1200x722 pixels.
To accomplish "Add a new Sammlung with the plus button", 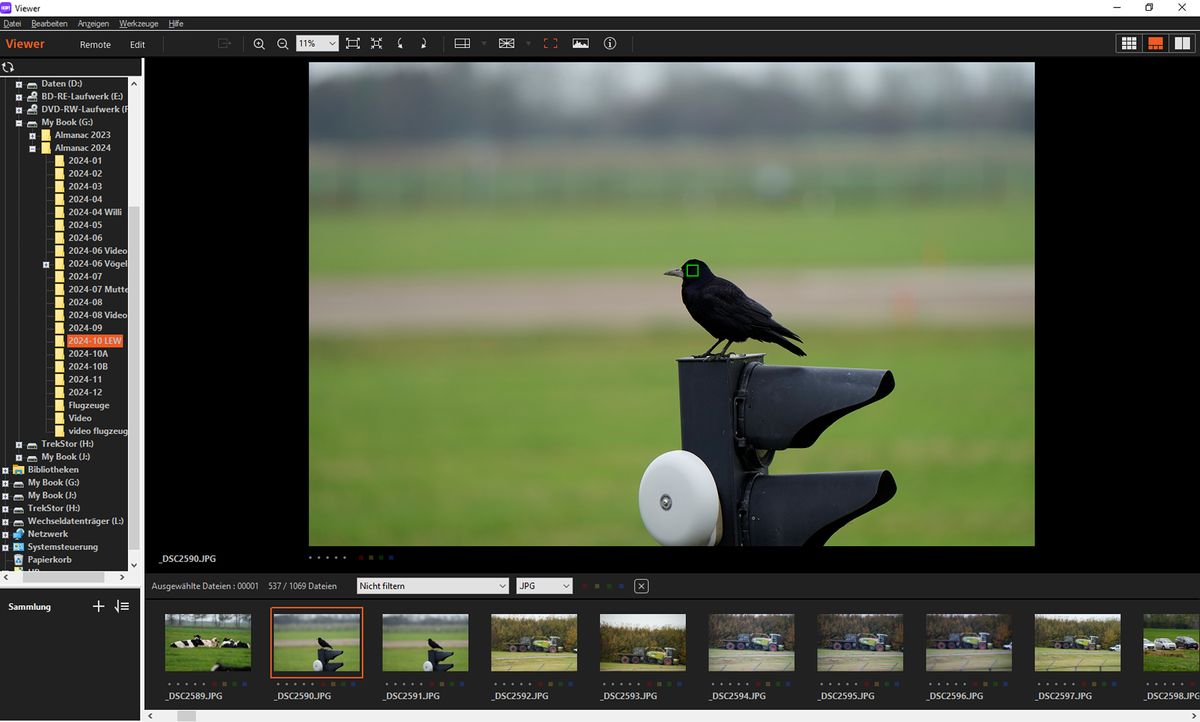I will pyautogui.click(x=98, y=606).
